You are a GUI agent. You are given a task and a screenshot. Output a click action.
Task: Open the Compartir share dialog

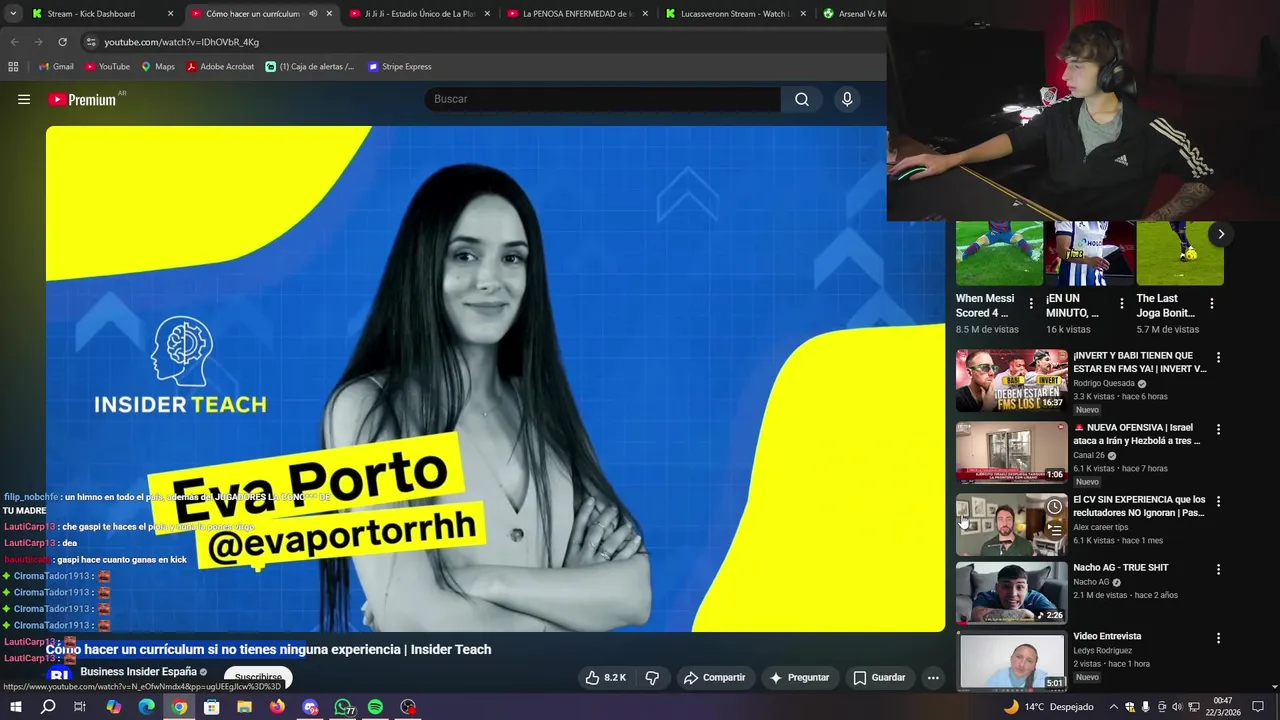coord(715,677)
